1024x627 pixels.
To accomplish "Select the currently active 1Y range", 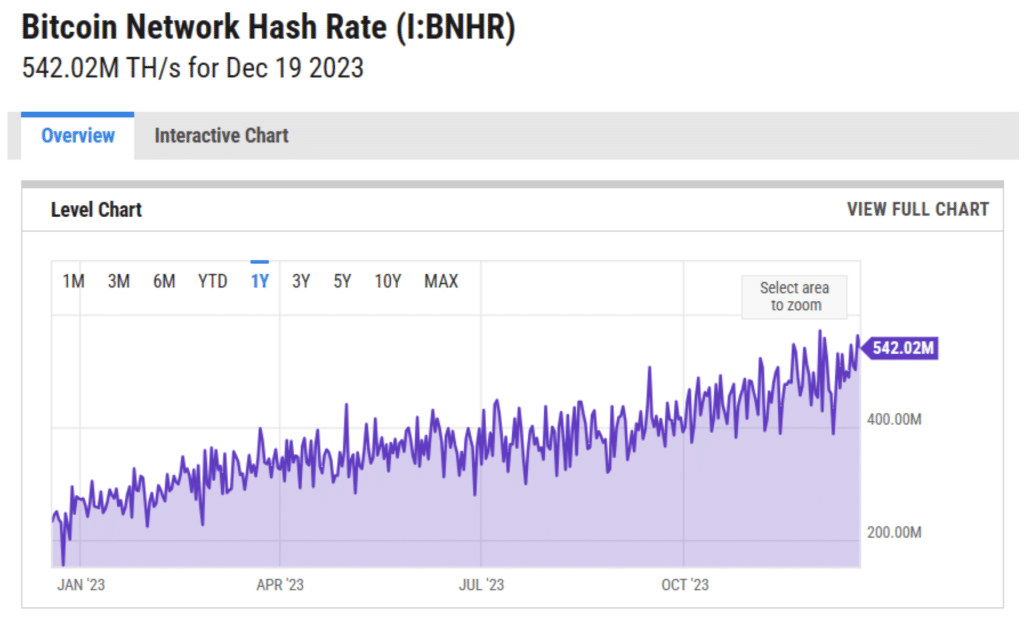I will point(258,281).
